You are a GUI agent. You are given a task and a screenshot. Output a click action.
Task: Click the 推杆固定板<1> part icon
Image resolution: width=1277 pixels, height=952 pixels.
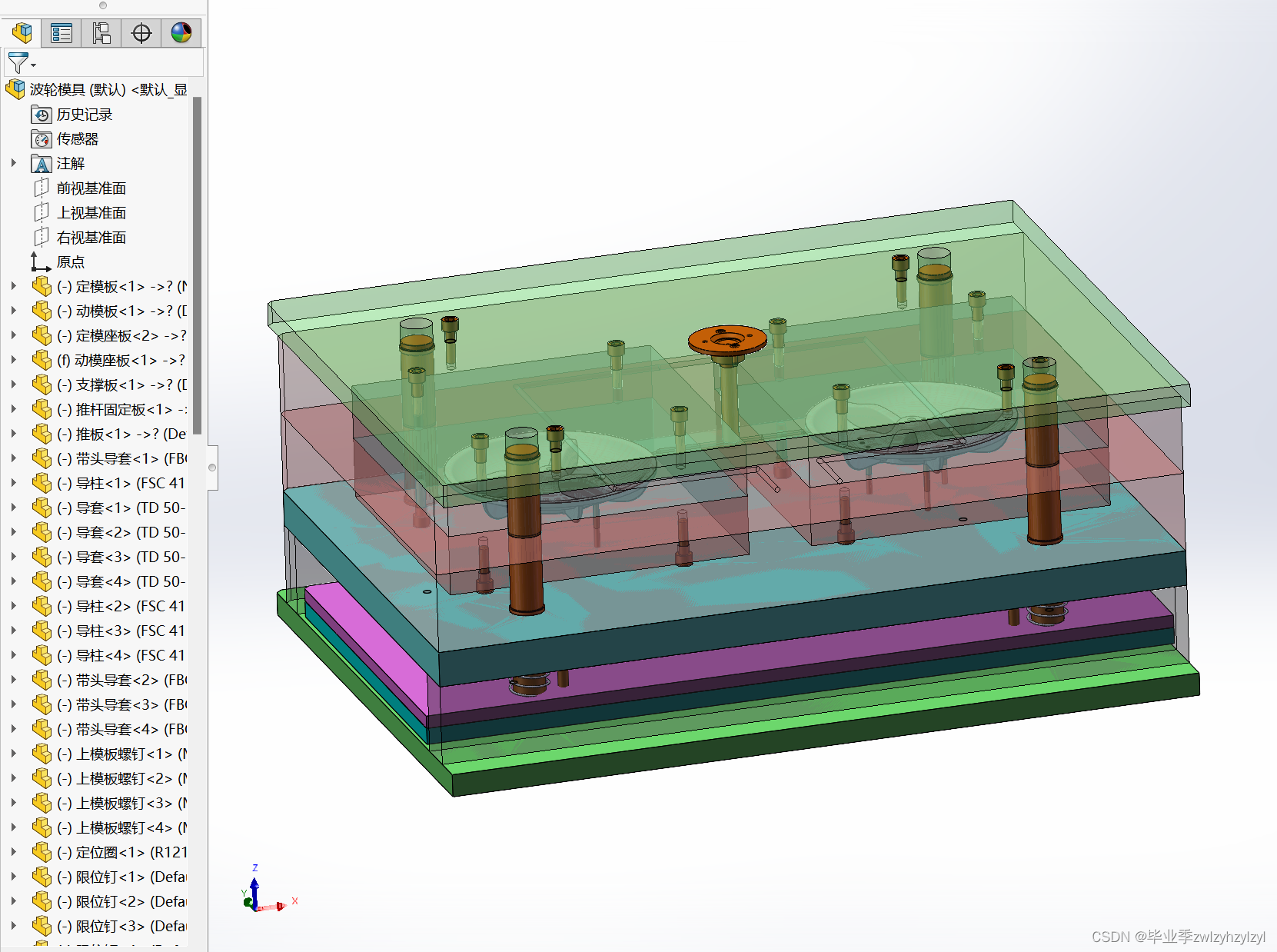42,410
